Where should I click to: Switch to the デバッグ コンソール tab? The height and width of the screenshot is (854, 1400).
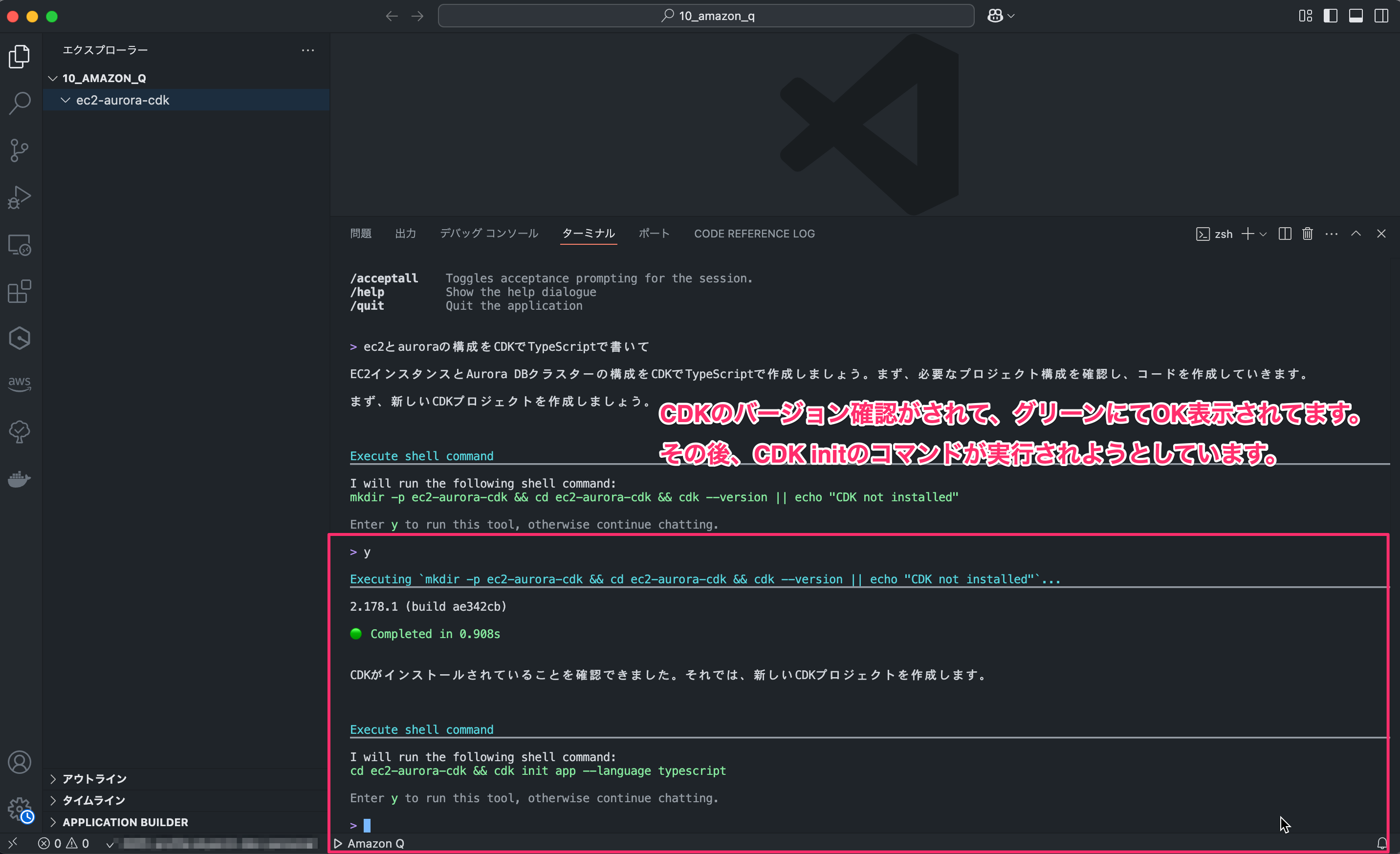coord(489,234)
